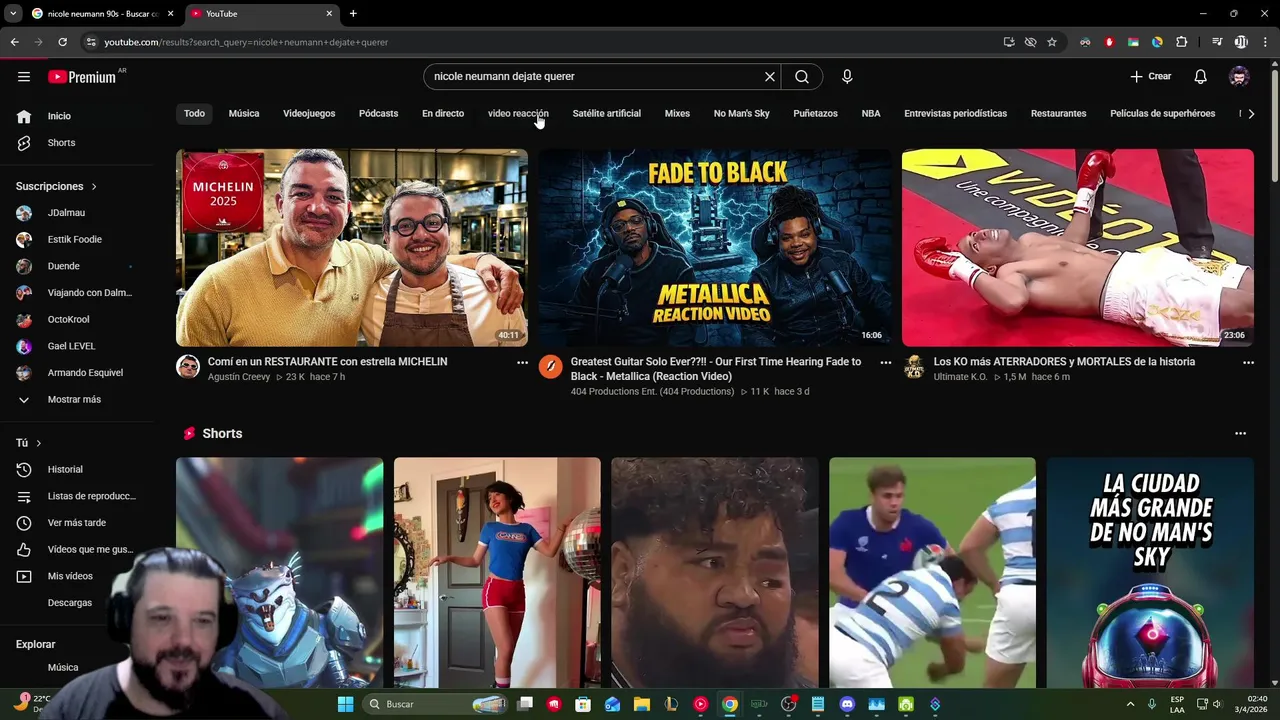The image size is (1280, 720).
Task: Open the Chrome extensions puzzle icon
Action: point(1181,42)
